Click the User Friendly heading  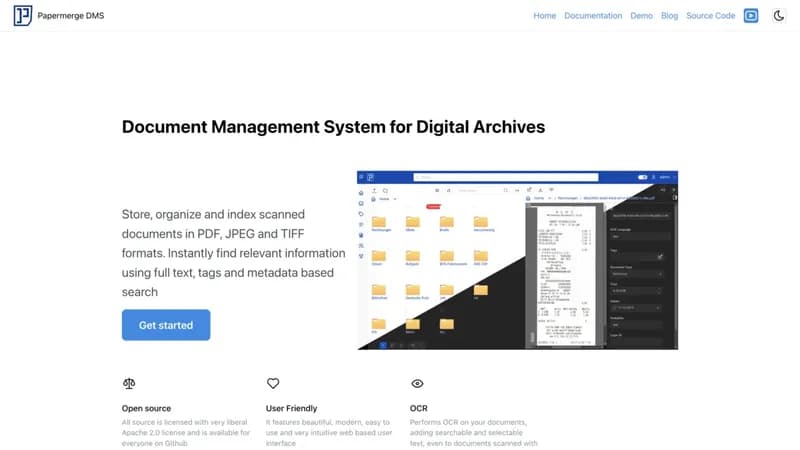tap(291, 408)
